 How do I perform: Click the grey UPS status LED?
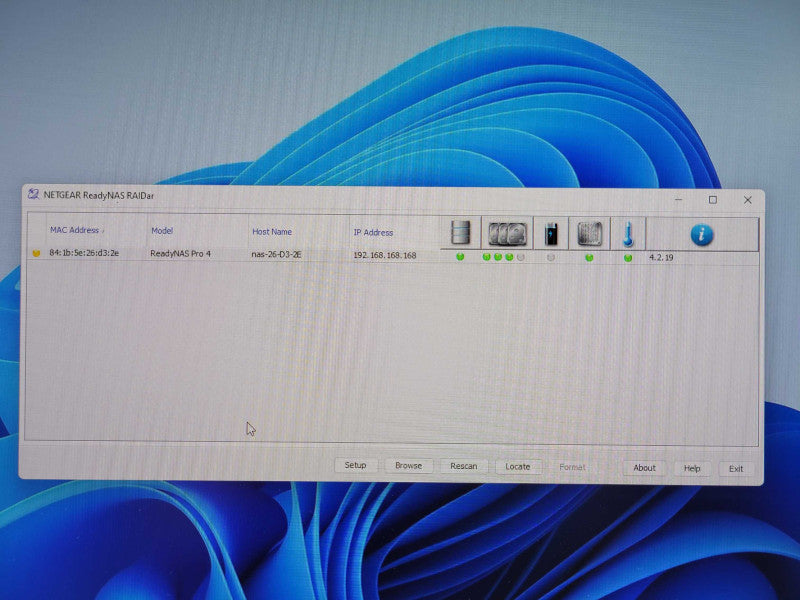551,258
